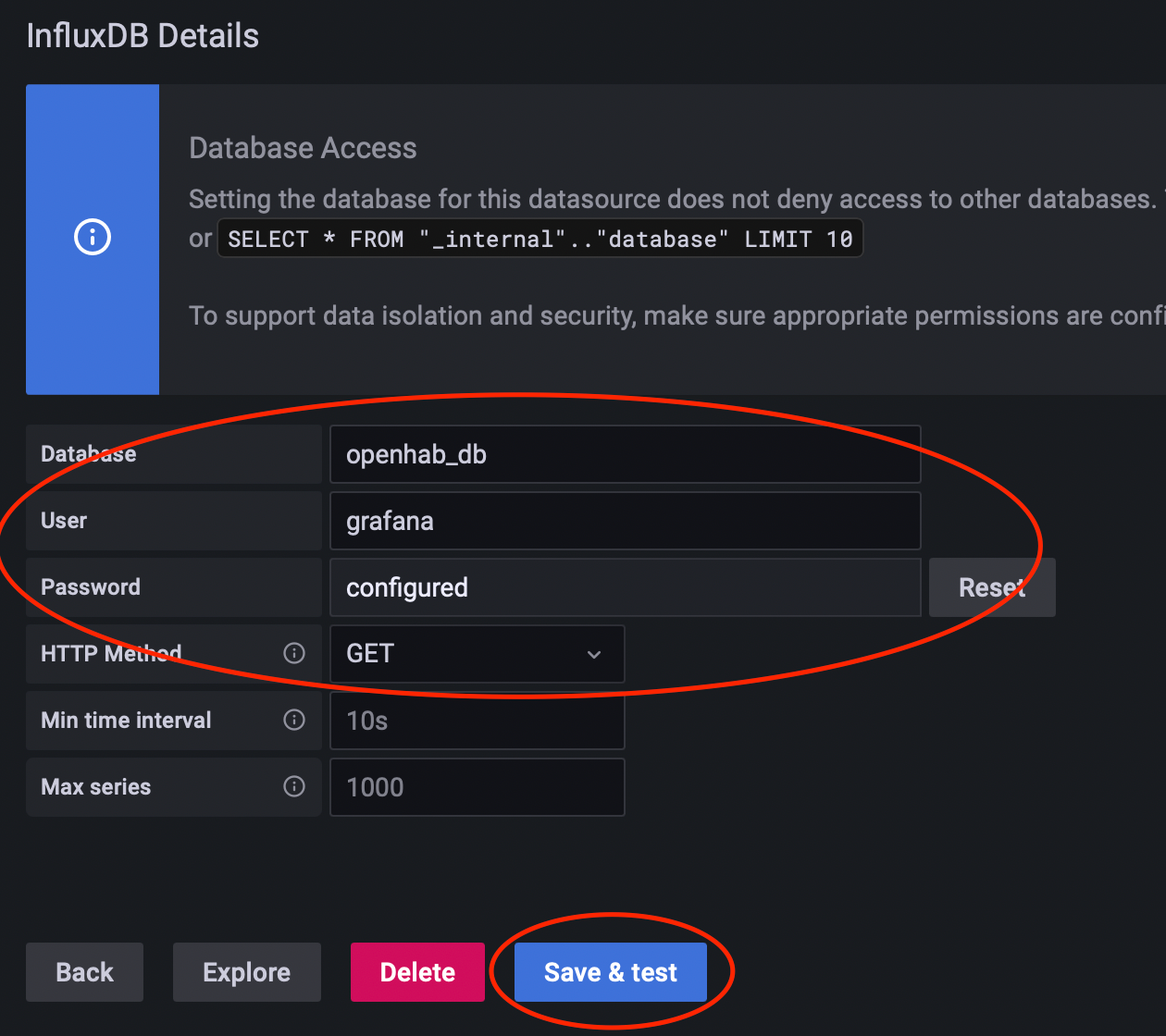Click the Database field label
The width and height of the screenshot is (1166, 1036).
coord(89,454)
